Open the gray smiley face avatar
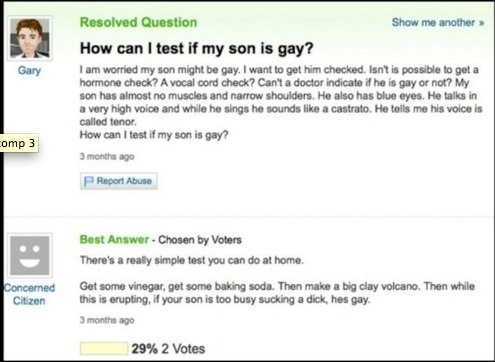495x362 pixels. pyautogui.click(x=30, y=255)
